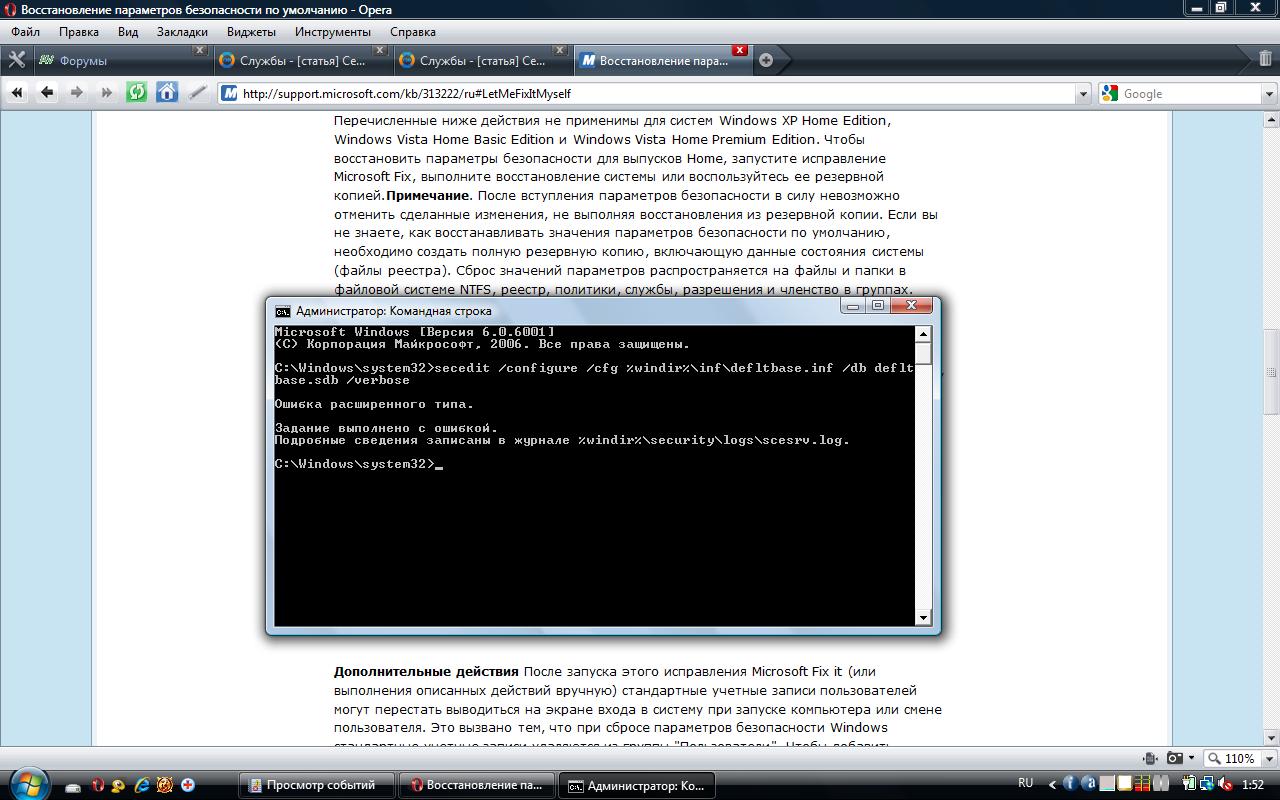Open the Правка menu
Screen dimensions: 1280x800
click(x=78, y=32)
